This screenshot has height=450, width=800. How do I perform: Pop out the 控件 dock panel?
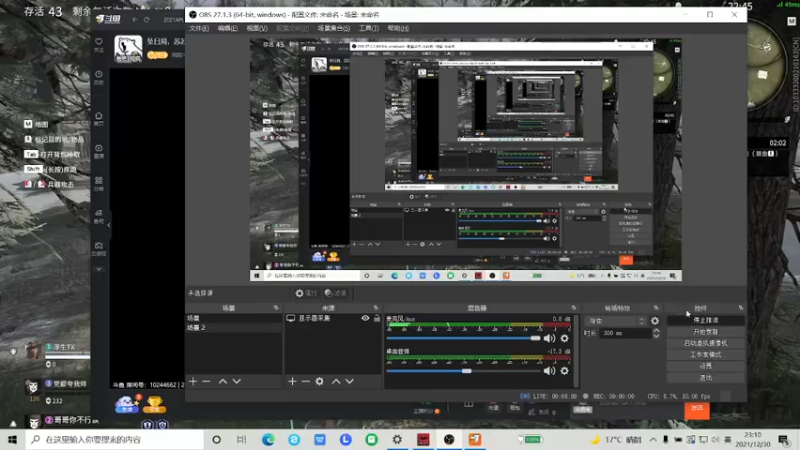741,308
